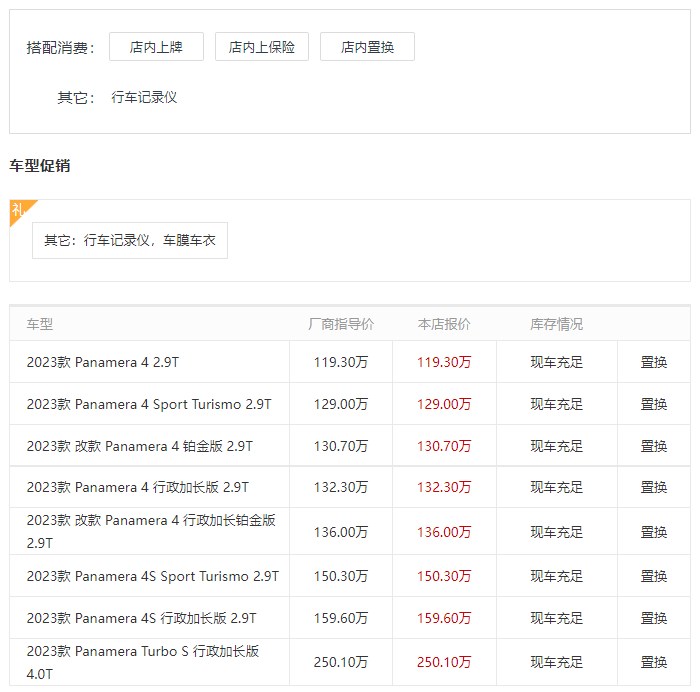This screenshot has height=692, width=700.
Task: Click the 店内上保险 button
Action: (x=262, y=47)
